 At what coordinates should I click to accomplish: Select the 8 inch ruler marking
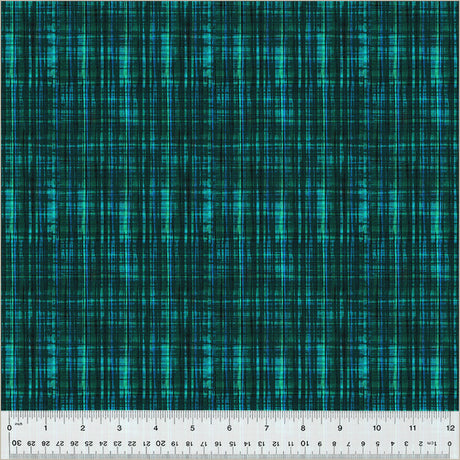[x=303, y=428]
